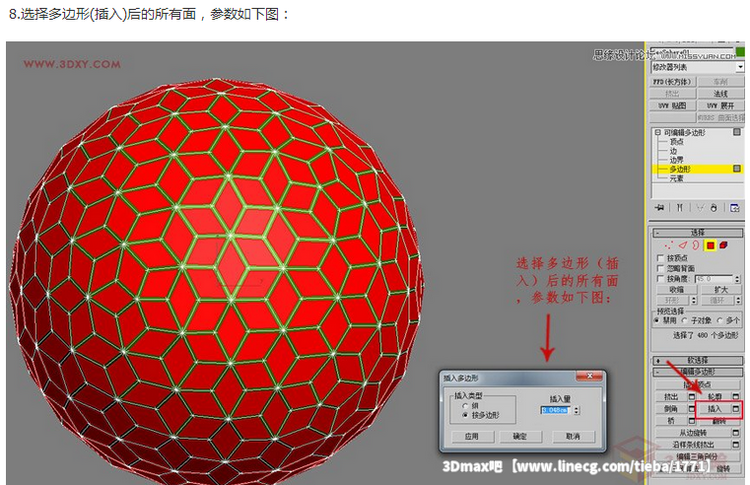Click the 扩大 button
Image resolution: width=750 pixels, height=485 pixels.
721,290
